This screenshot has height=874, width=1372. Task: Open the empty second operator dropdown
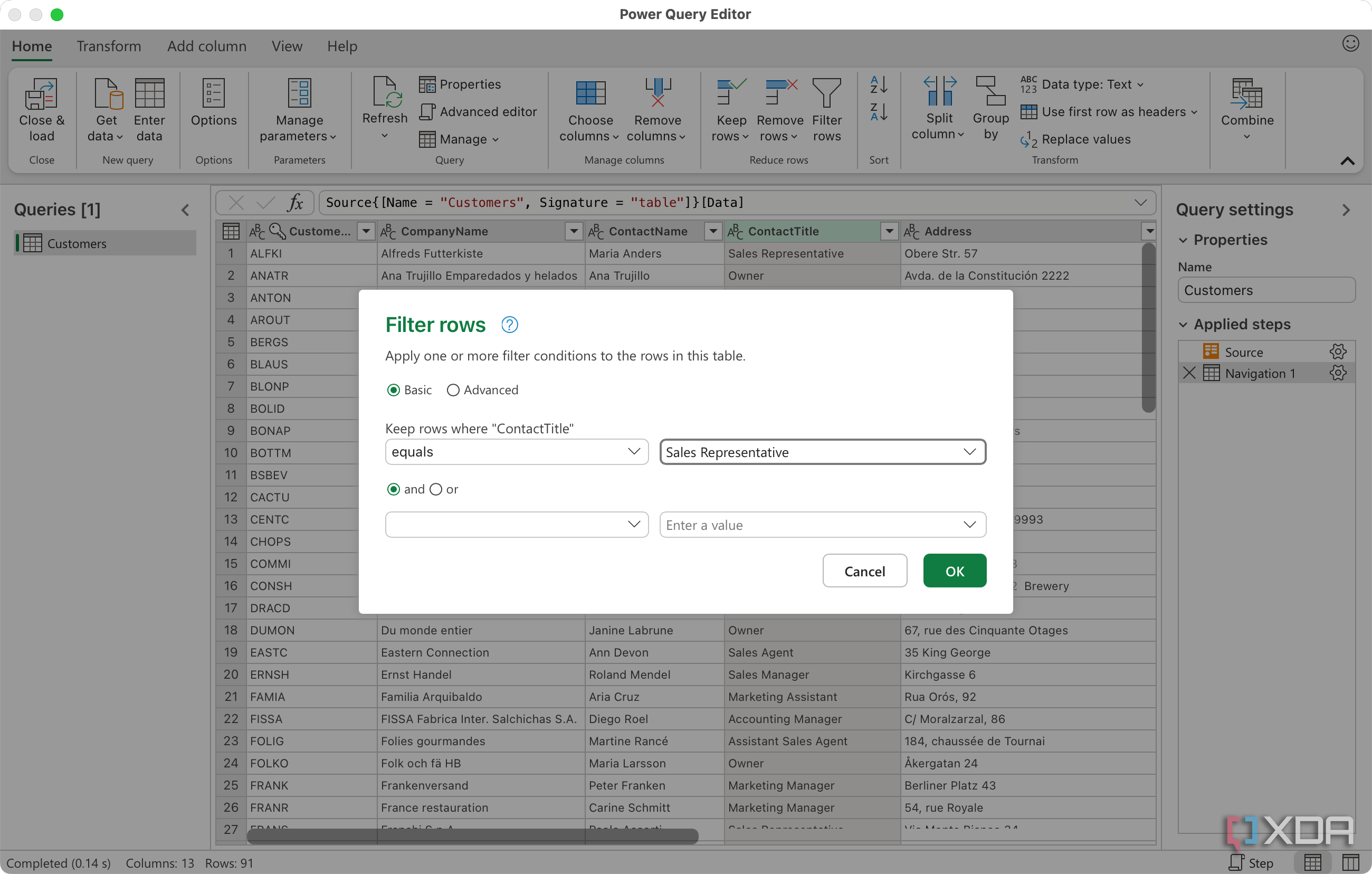517,525
